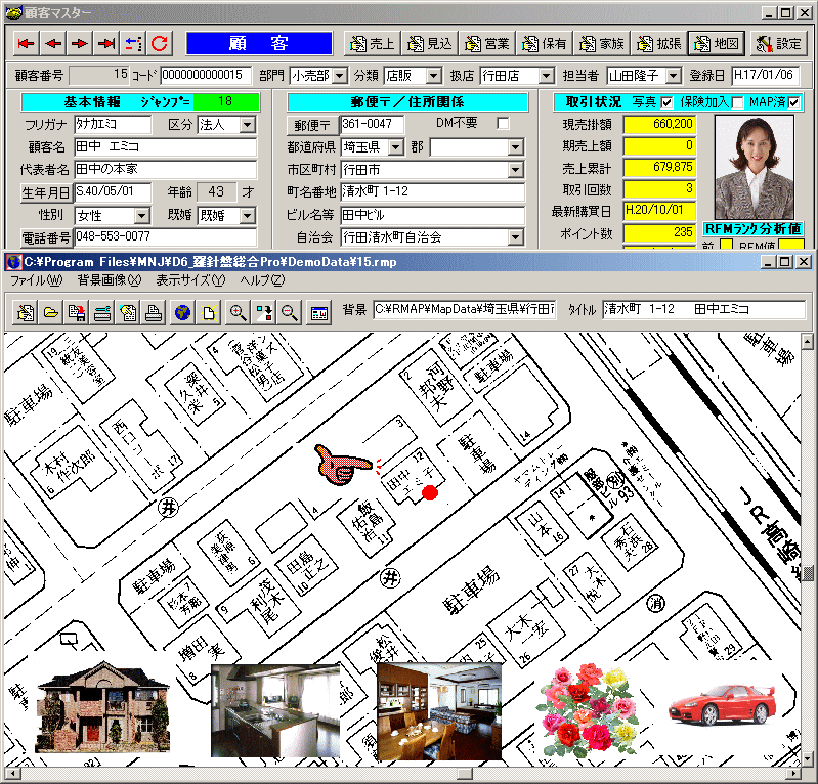The image size is (818, 784).
Task: Open the ファイル(W) menu
Action: (36, 281)
